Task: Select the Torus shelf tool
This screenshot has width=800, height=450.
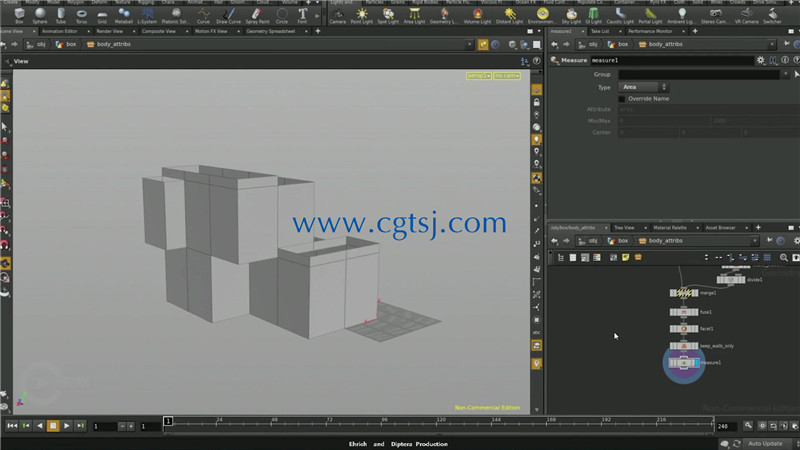Action: (x=82, y=16)
